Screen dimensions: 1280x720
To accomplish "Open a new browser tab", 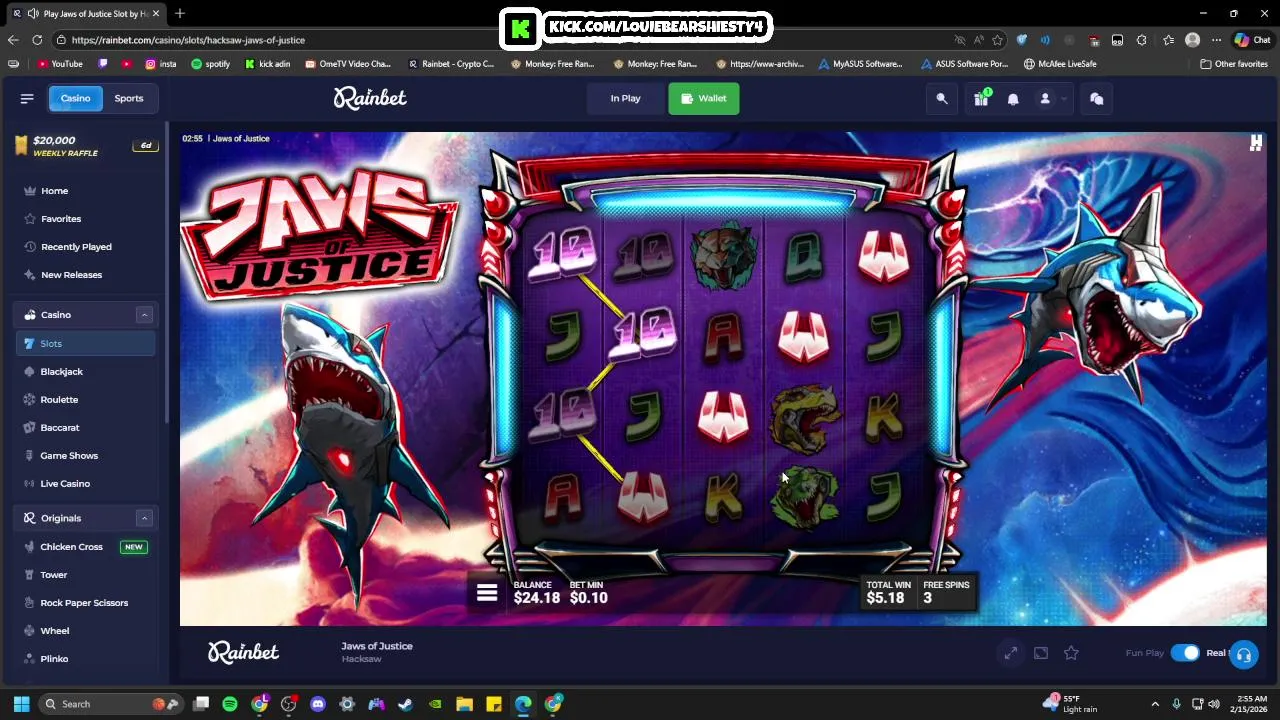I will click(x=180, y=13).
